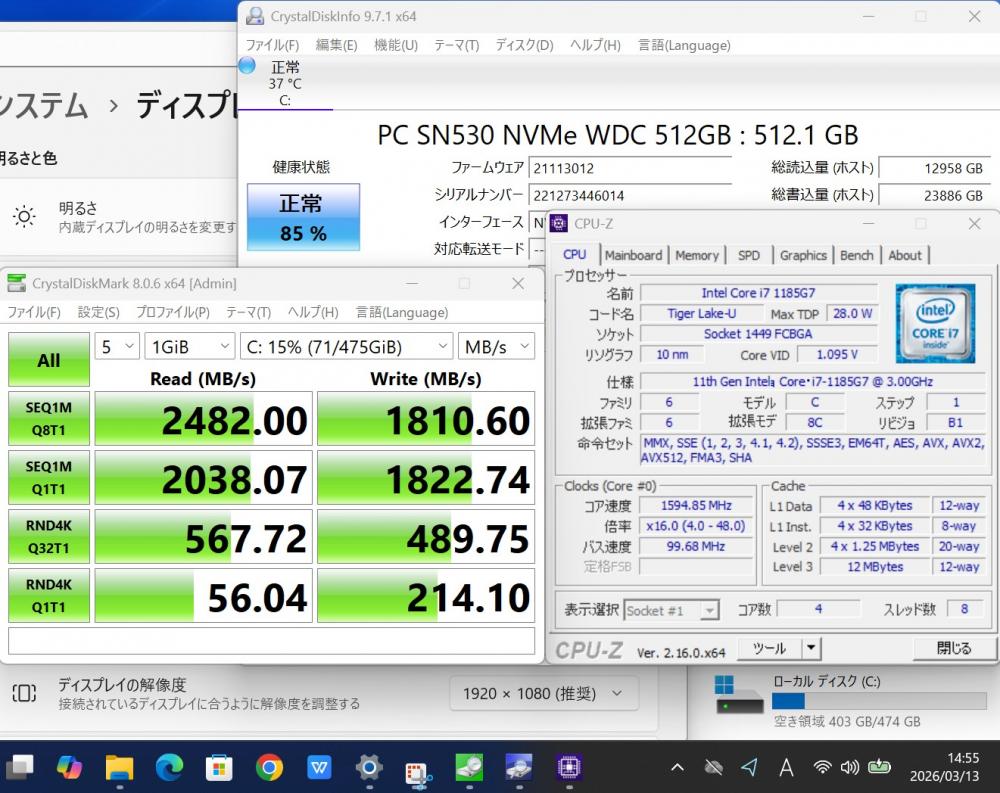The height and width of the screenshot is (793, 1000).
Task: Open the drive dropdown showing C: 15%
Action: pyautogui.click(x=346, y=346)
